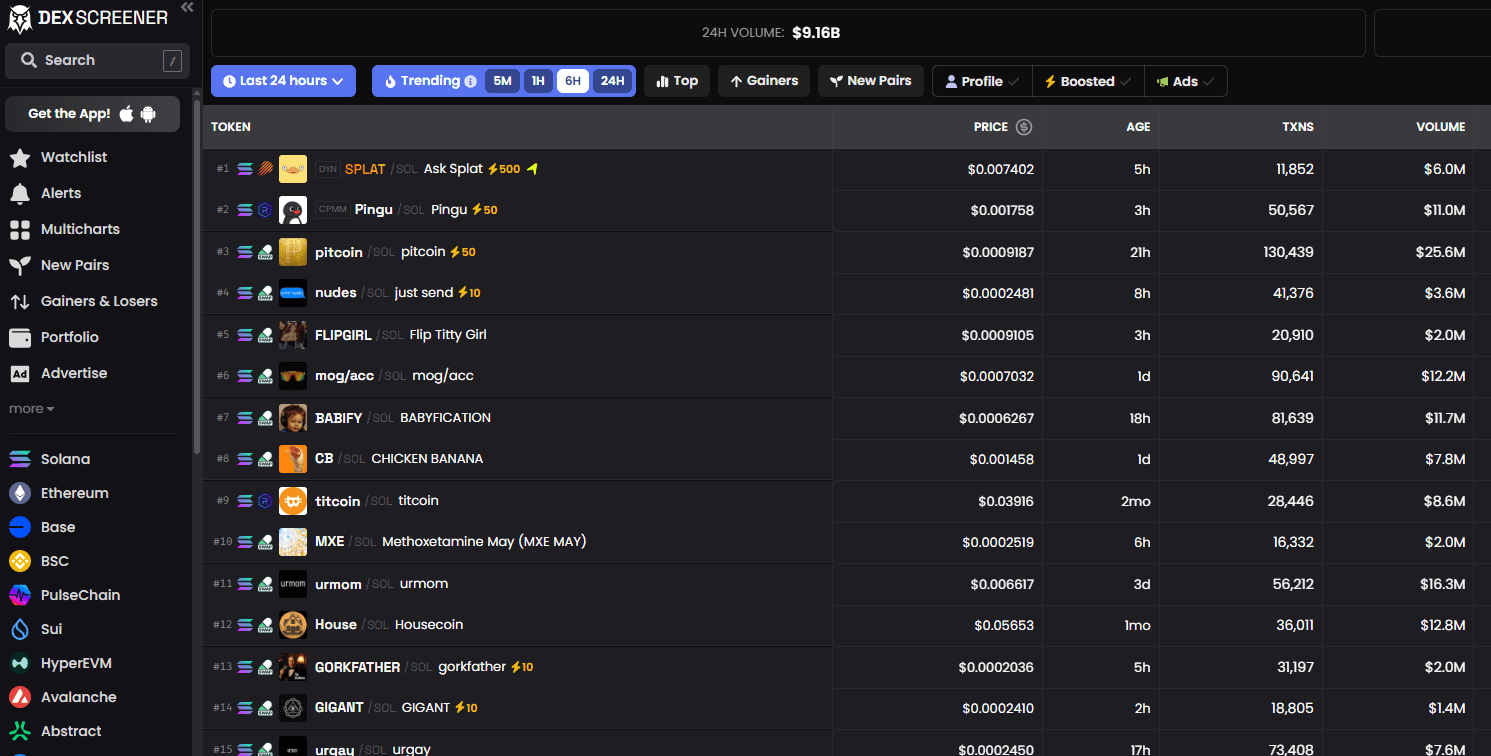
Task: Sort by the TOKEN column header
Action: [231, 127]
